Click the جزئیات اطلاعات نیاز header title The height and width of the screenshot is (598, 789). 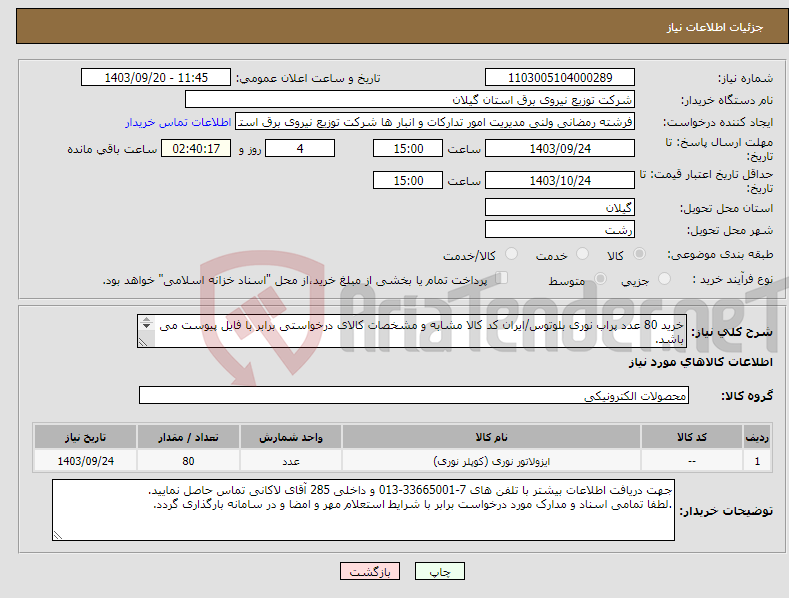[715, 27]
